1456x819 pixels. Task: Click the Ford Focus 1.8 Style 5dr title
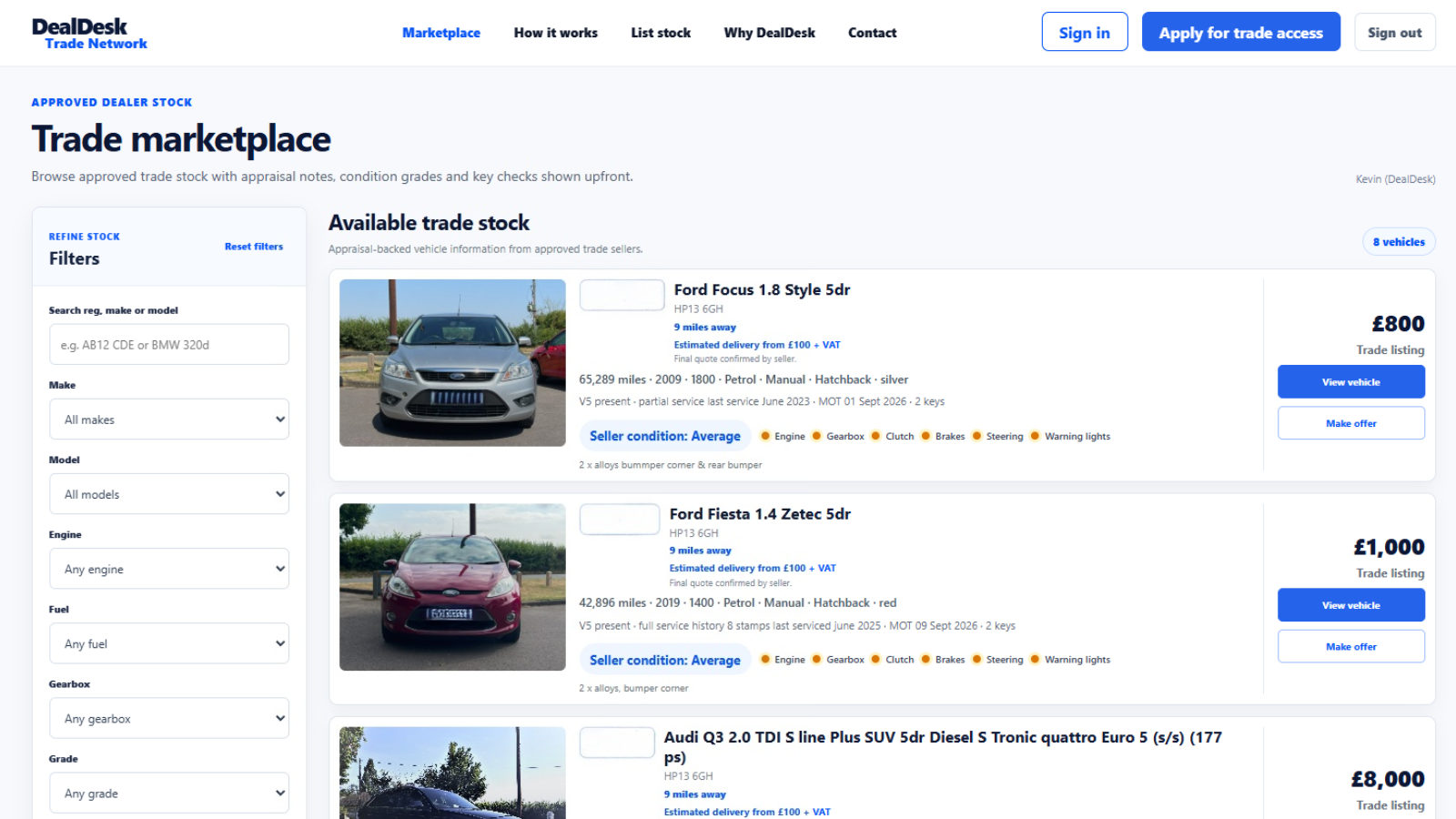pyautogui.click(x=762, y=289)
